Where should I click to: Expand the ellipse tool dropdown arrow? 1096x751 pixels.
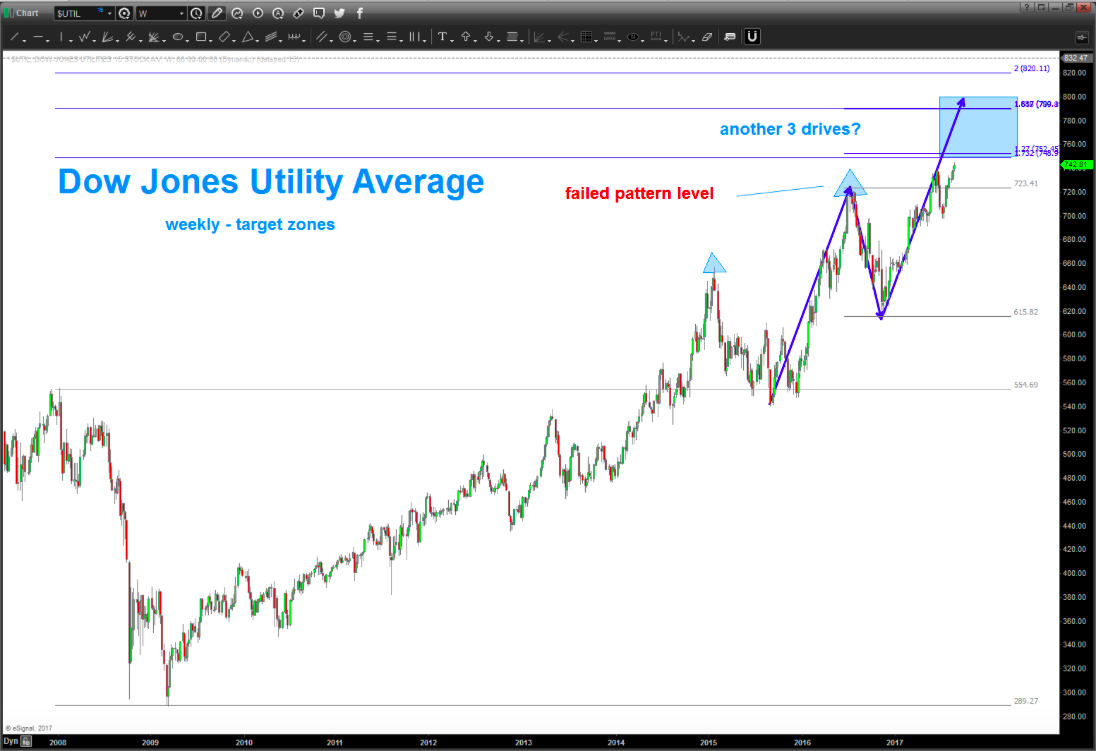coord(187,40)
